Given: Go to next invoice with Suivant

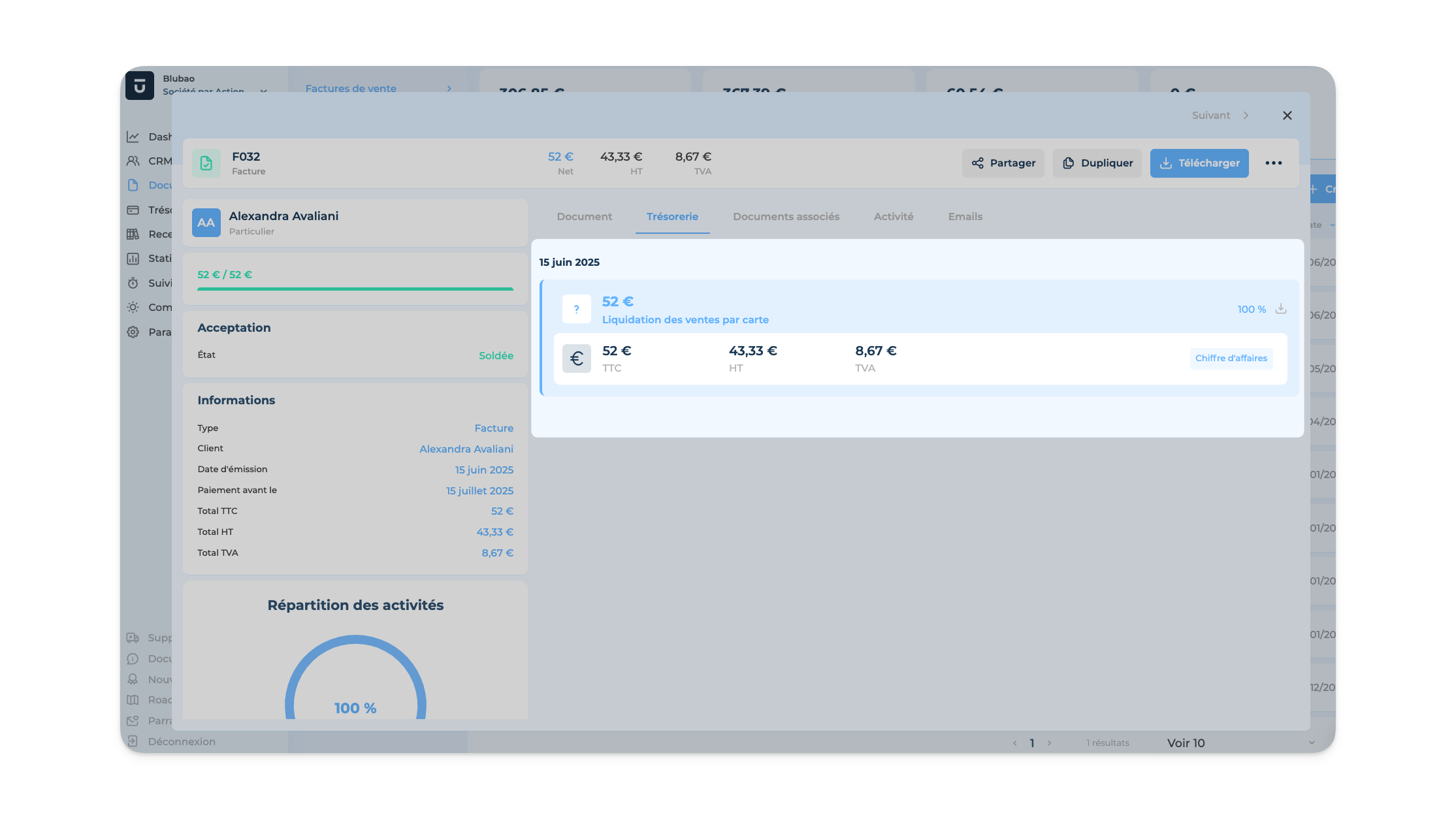Looking at the screenshot, I should point(1220,116).
